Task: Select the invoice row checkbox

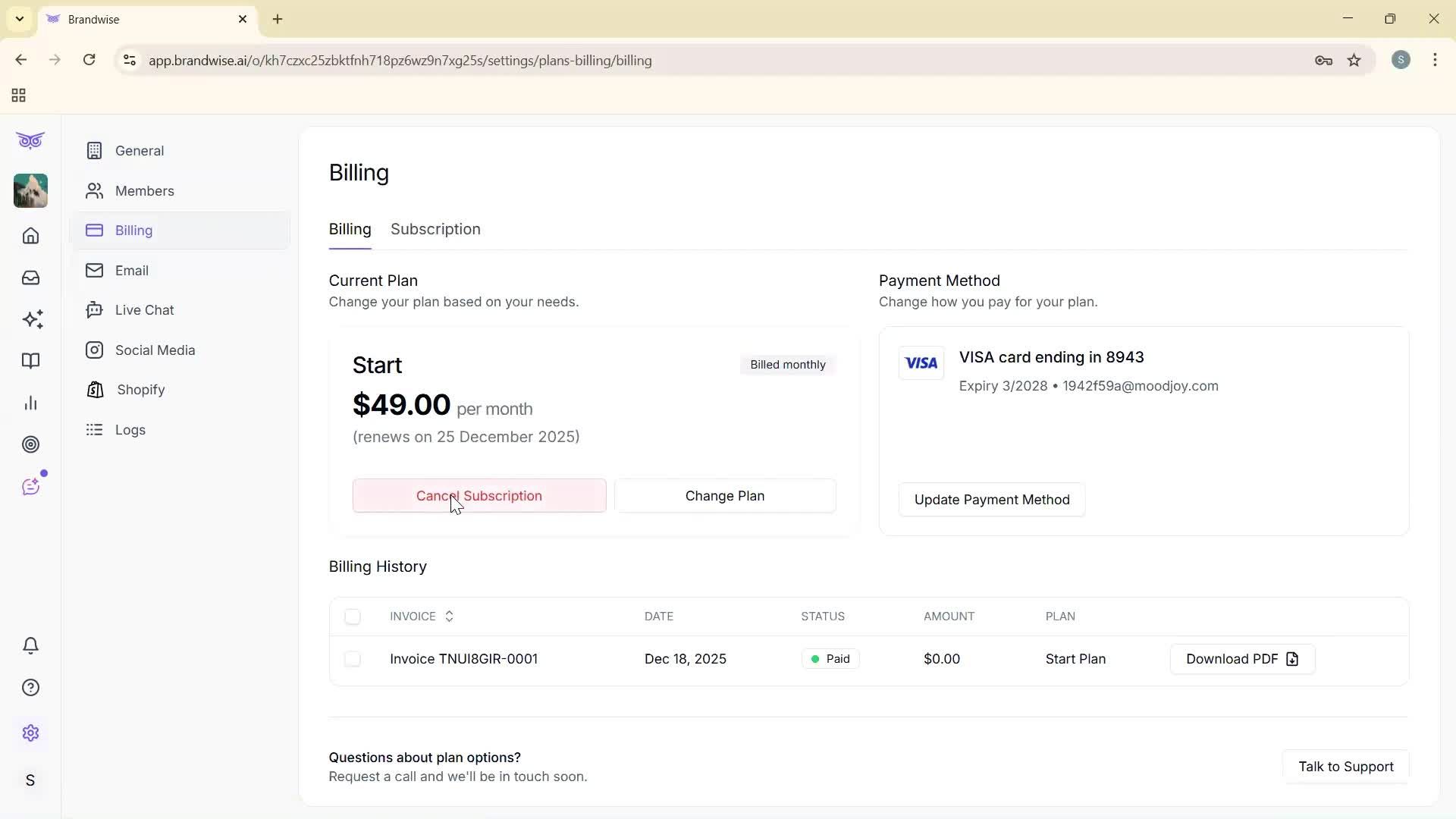Action: coord(353,659)
